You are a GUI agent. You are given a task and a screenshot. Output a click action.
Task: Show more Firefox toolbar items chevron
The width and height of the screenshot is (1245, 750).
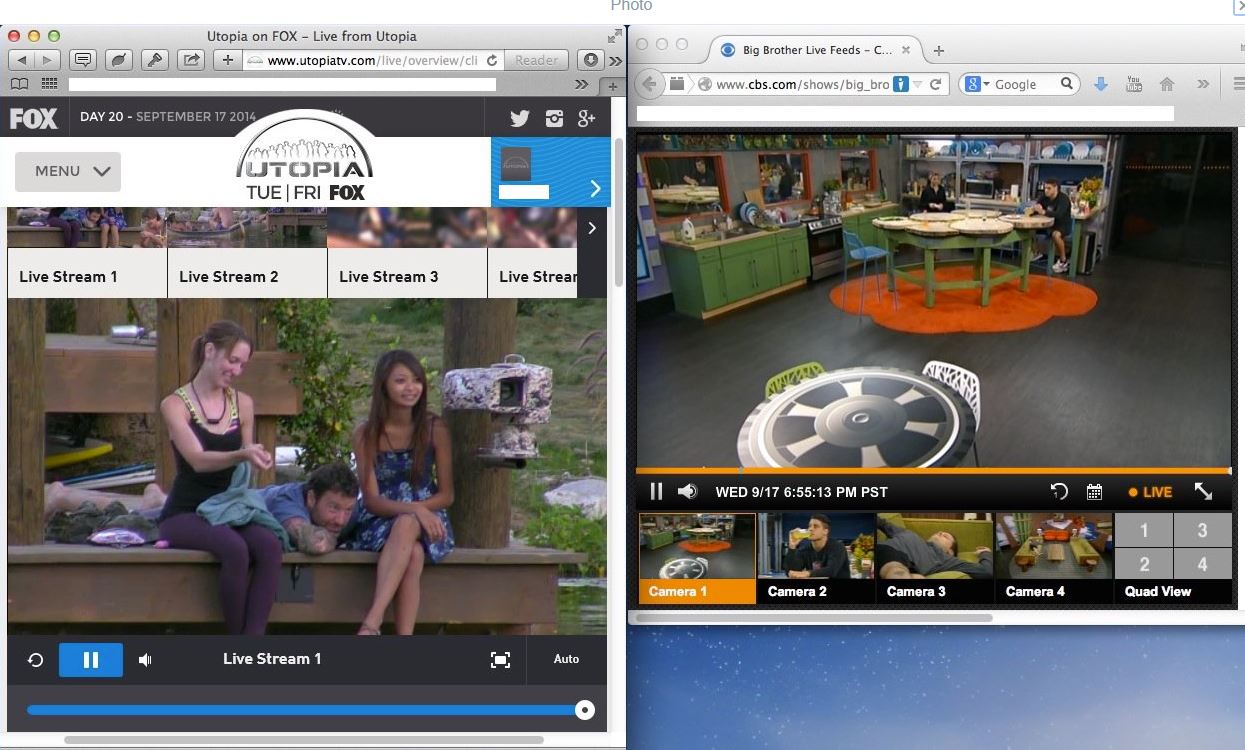pyautogui.click(x=1203, y=85)
